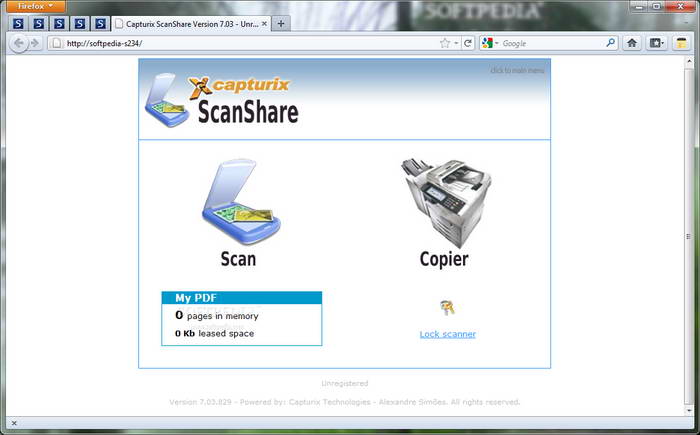This screenshot has height=435, width=700.
Task: Click the vertical scrollbar thumb
Action: click(689, 236)
